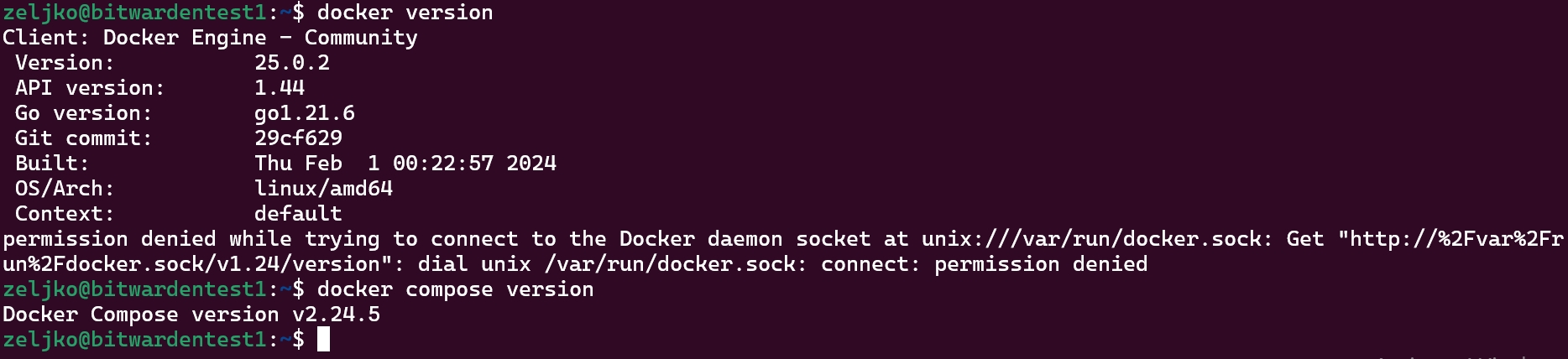Click the OS/Arch value linux/amd64
Screen dimensions: 1568x359
point(324,189)
